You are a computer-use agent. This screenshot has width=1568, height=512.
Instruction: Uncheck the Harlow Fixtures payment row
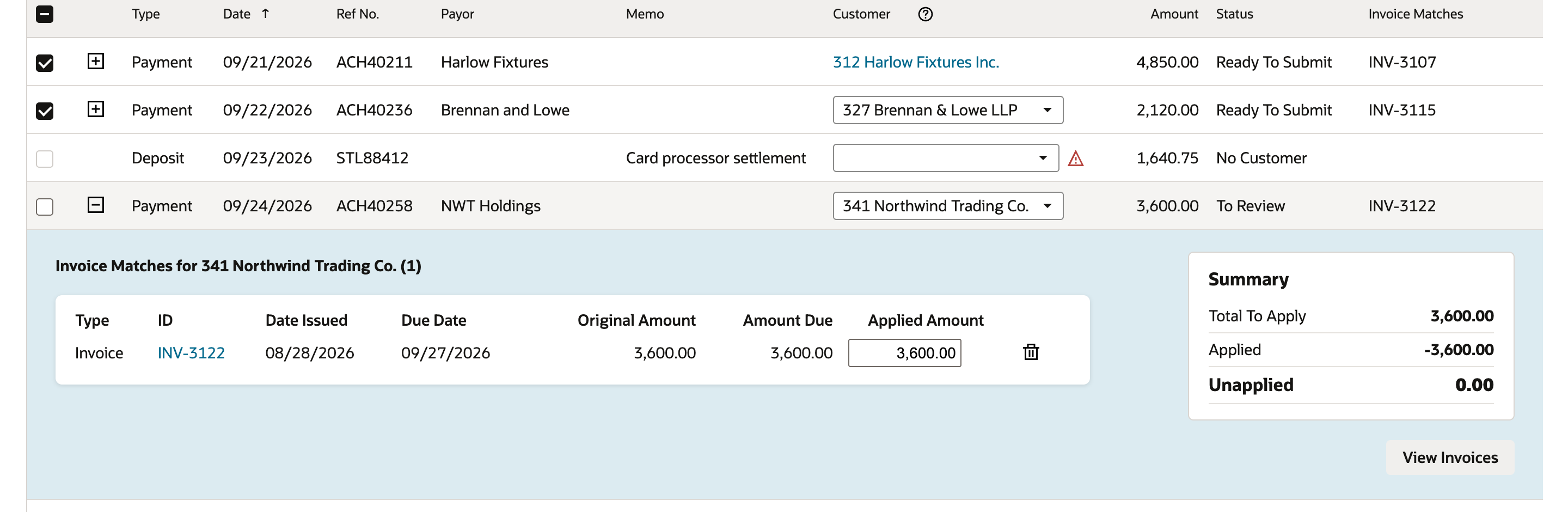pyautogui.click(x=45, y=63)
